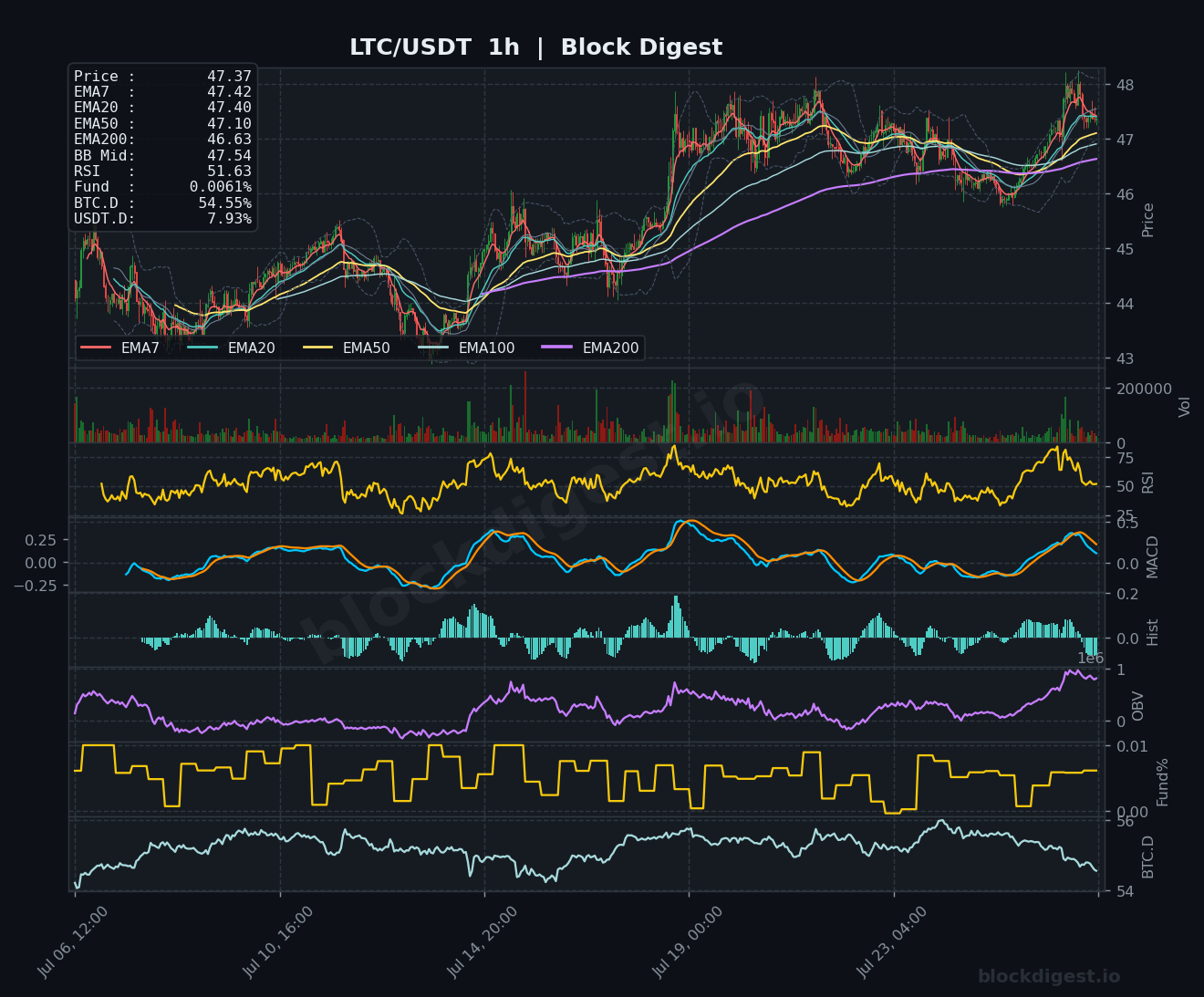This screenshot has width=1204, height=997.
Task: Click the 43 price tick label
Action: pos(1125,358)
